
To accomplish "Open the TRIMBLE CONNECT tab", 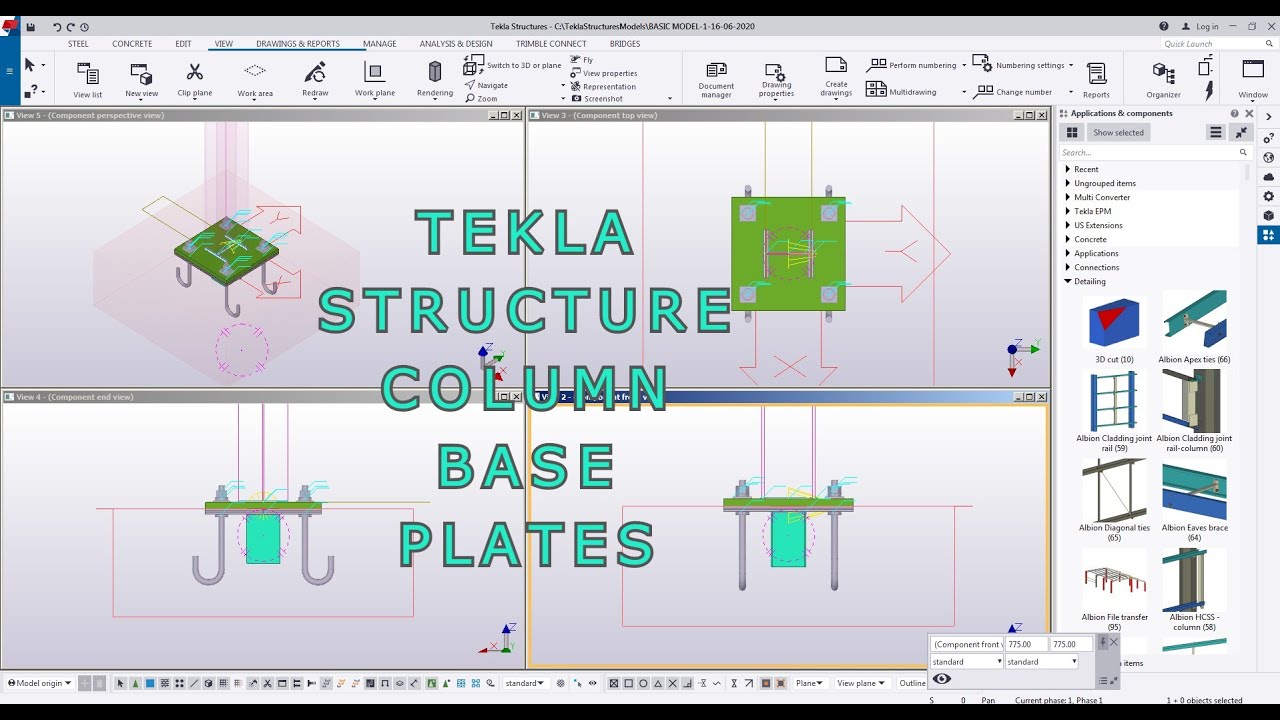I will point(551,44).
